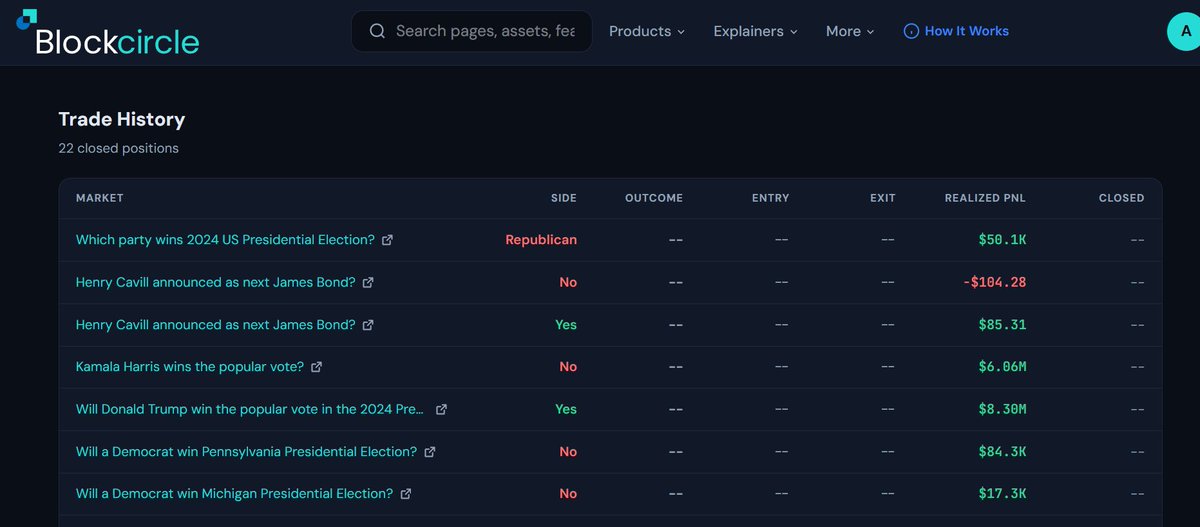Select the $6.06M realized PnL value
Viewport: 1200px width, 527px height.
[x=1002, y=367]
